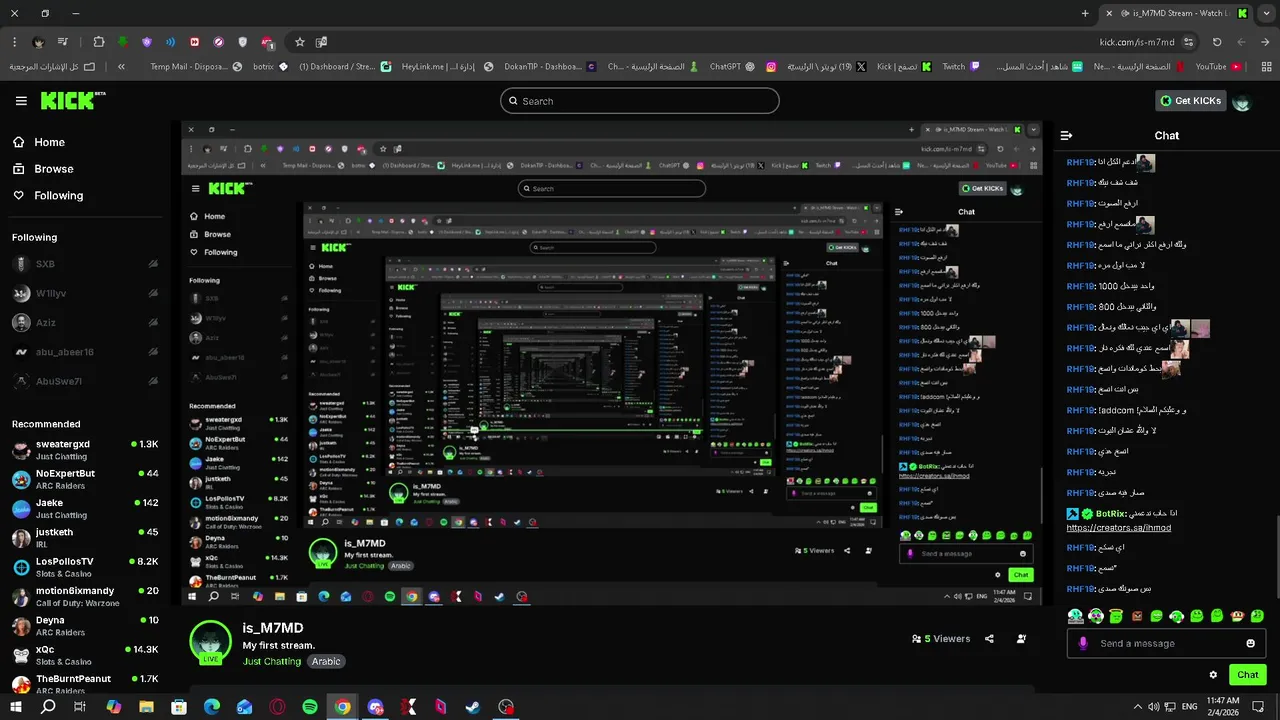Reload the page with the refresh icon

[x=1217, y=42]
